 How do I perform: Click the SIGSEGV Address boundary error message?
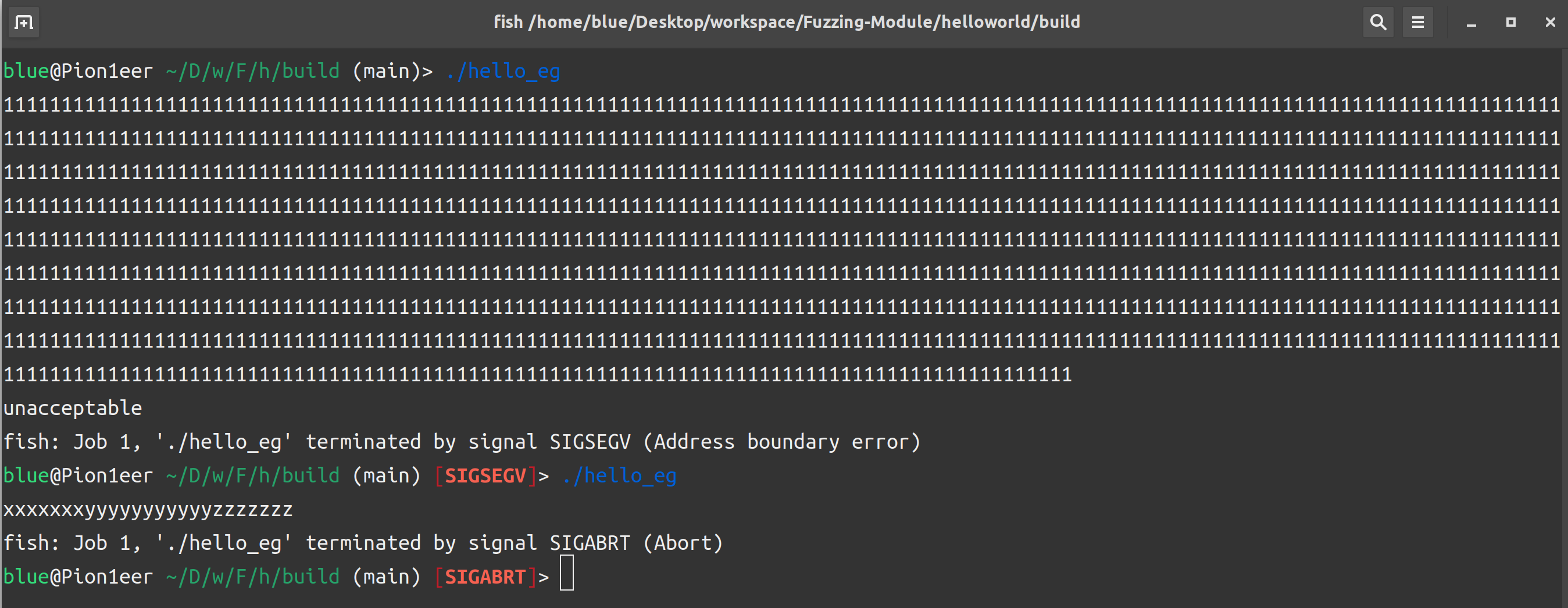tap(462, 441)
